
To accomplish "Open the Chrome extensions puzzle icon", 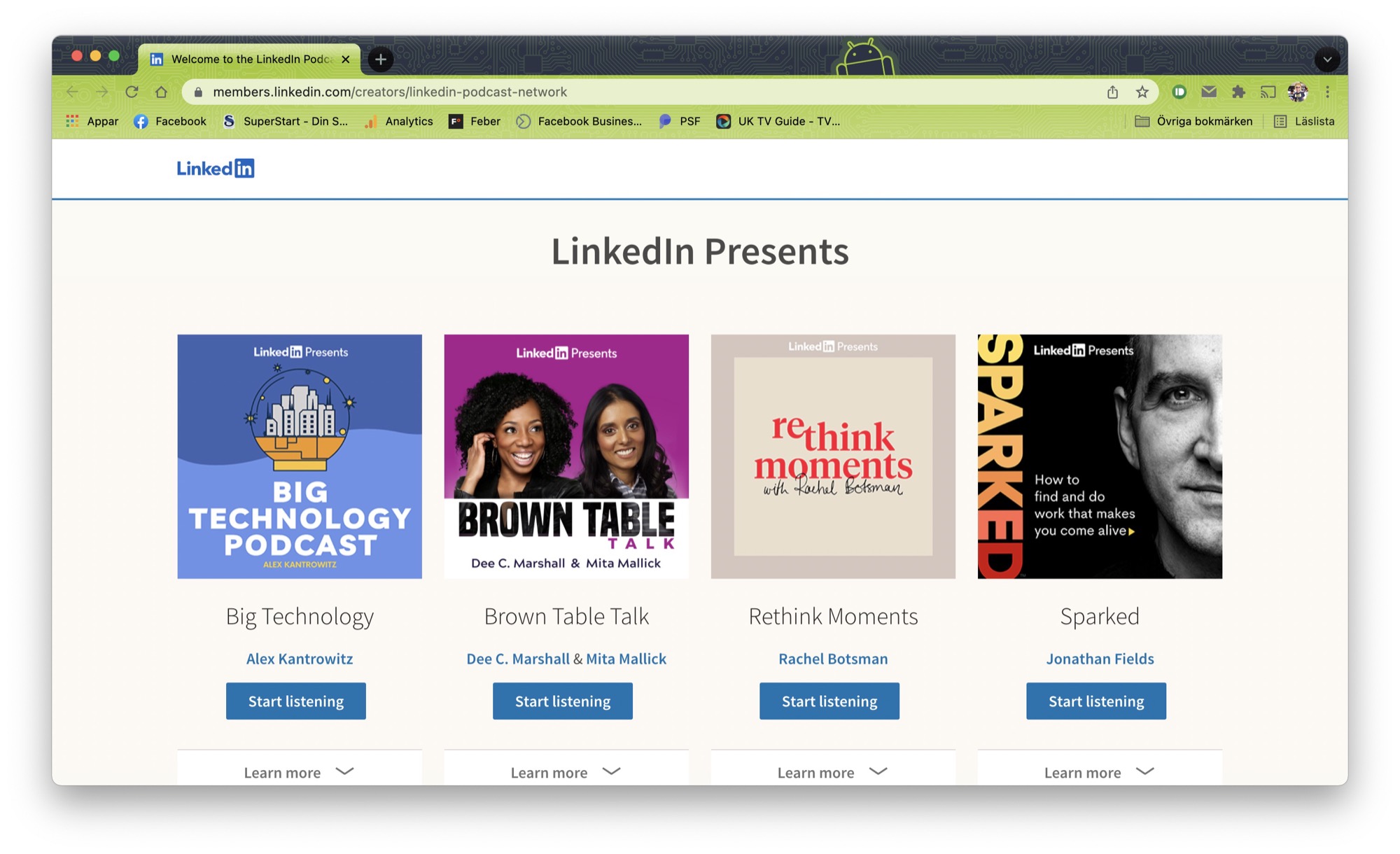I will [x=1240, y=92].
